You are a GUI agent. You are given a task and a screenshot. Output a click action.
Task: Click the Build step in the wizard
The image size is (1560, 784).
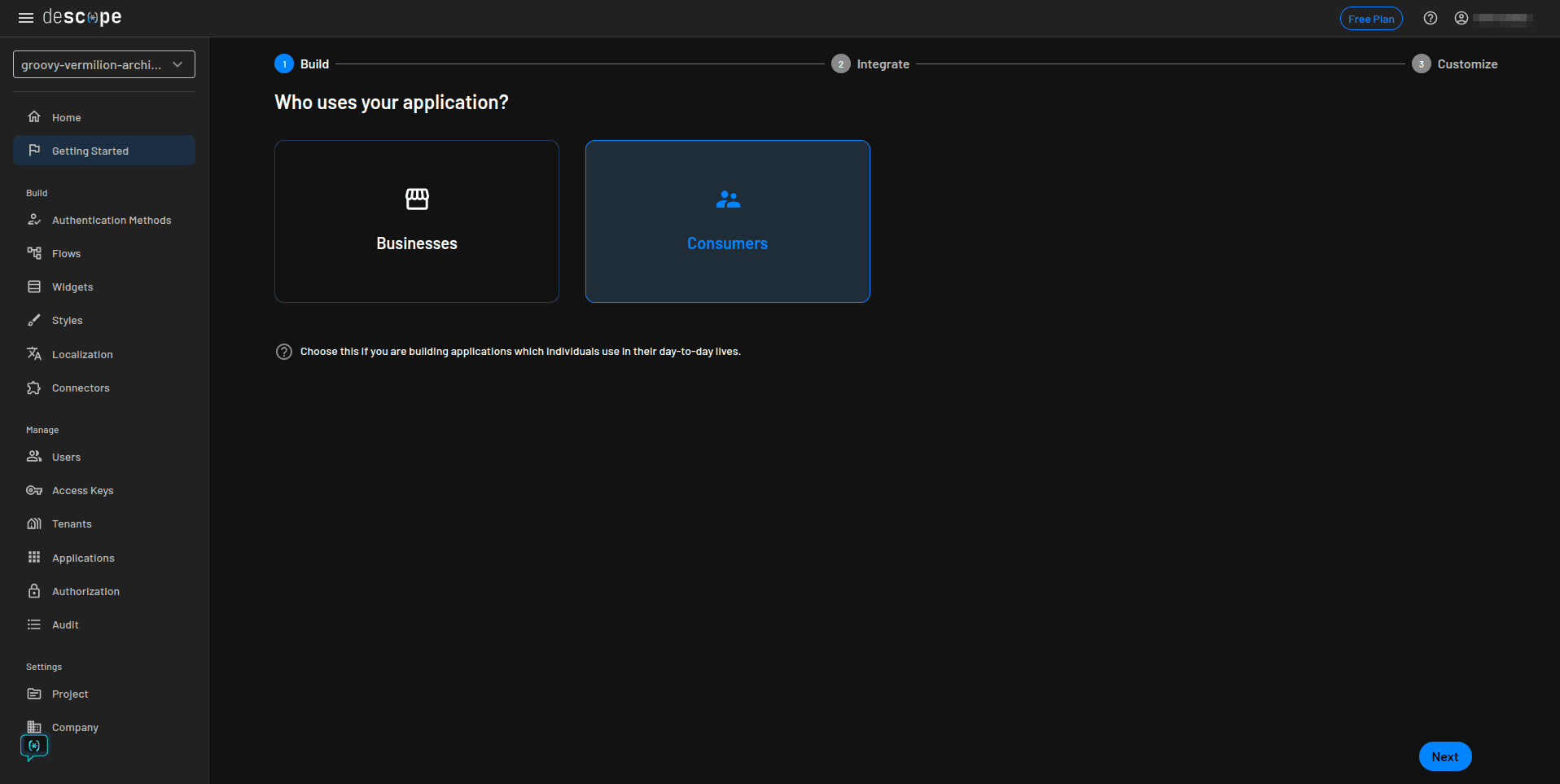pos(302,64)
